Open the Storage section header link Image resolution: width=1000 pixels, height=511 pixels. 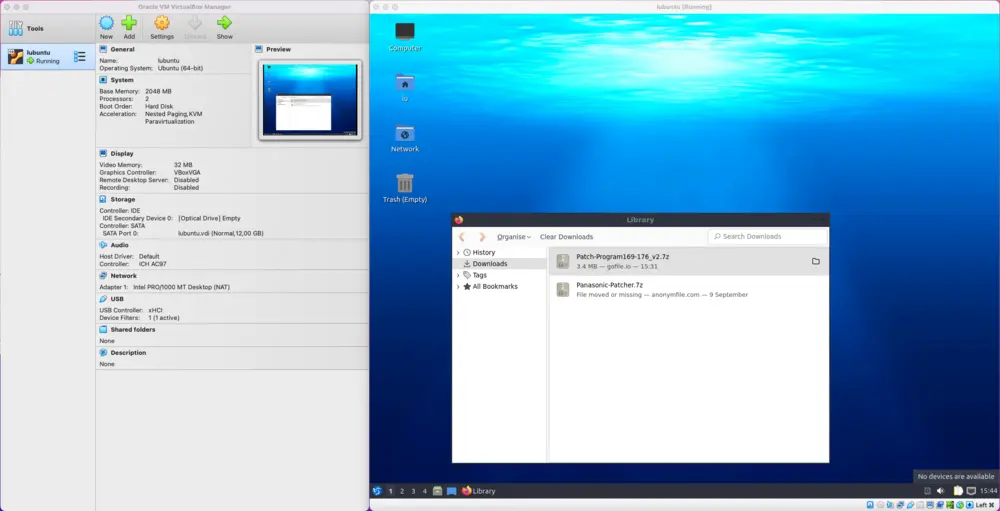pyautogui.click(x=122, y=199)
